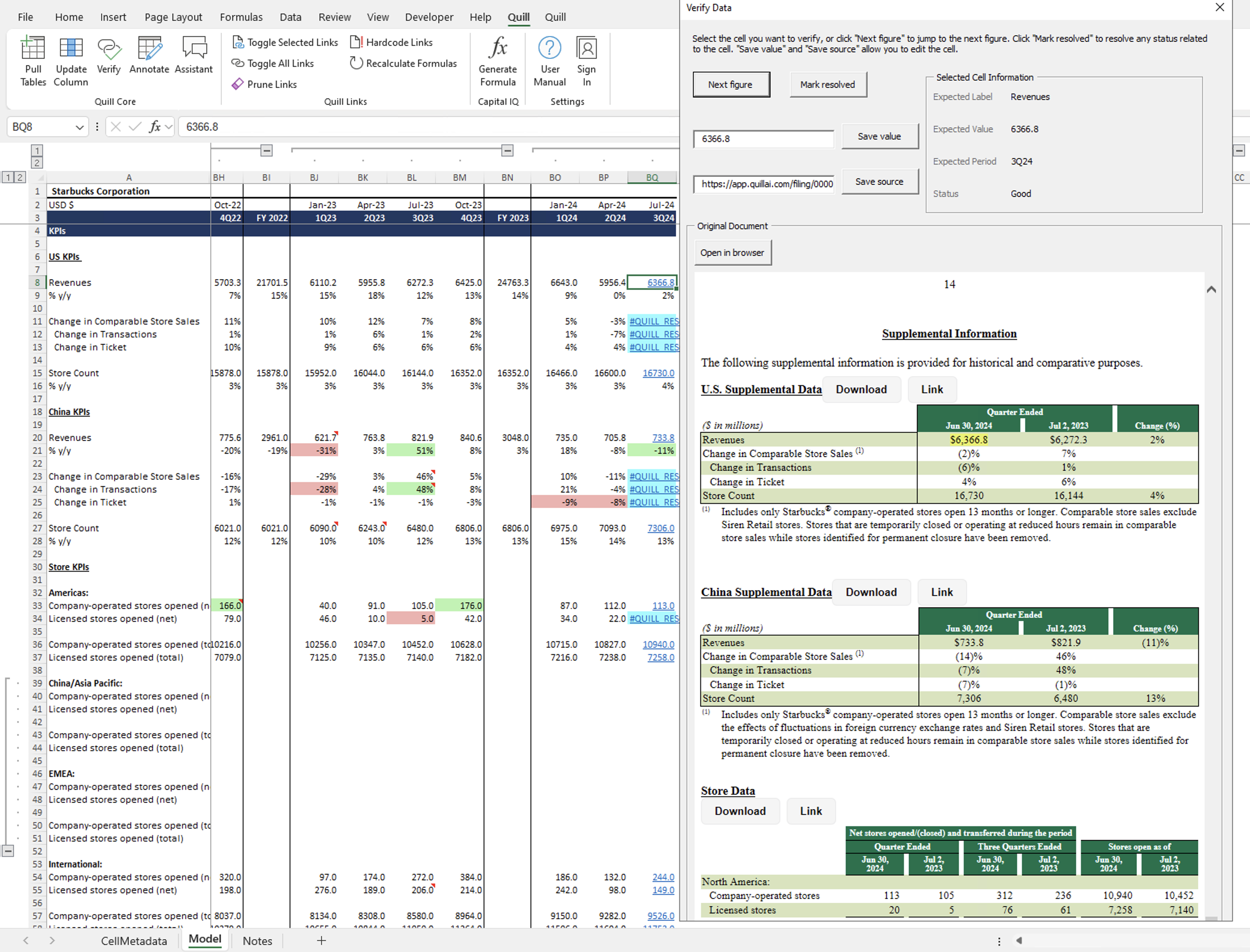The width and height of the screenshot is (1250, 952).
Task: Close the Verify Data pane
Action: pyautogui.click(x=1220, y=7)
